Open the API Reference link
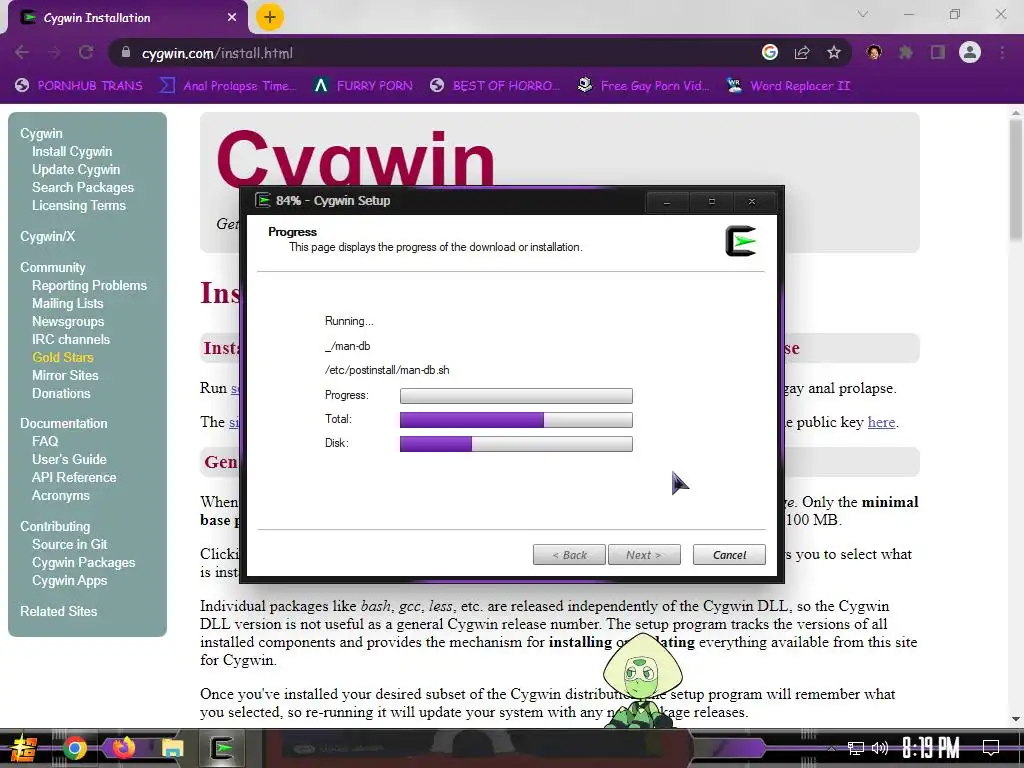The image size is (1024, 768). (x=74, y=477)
